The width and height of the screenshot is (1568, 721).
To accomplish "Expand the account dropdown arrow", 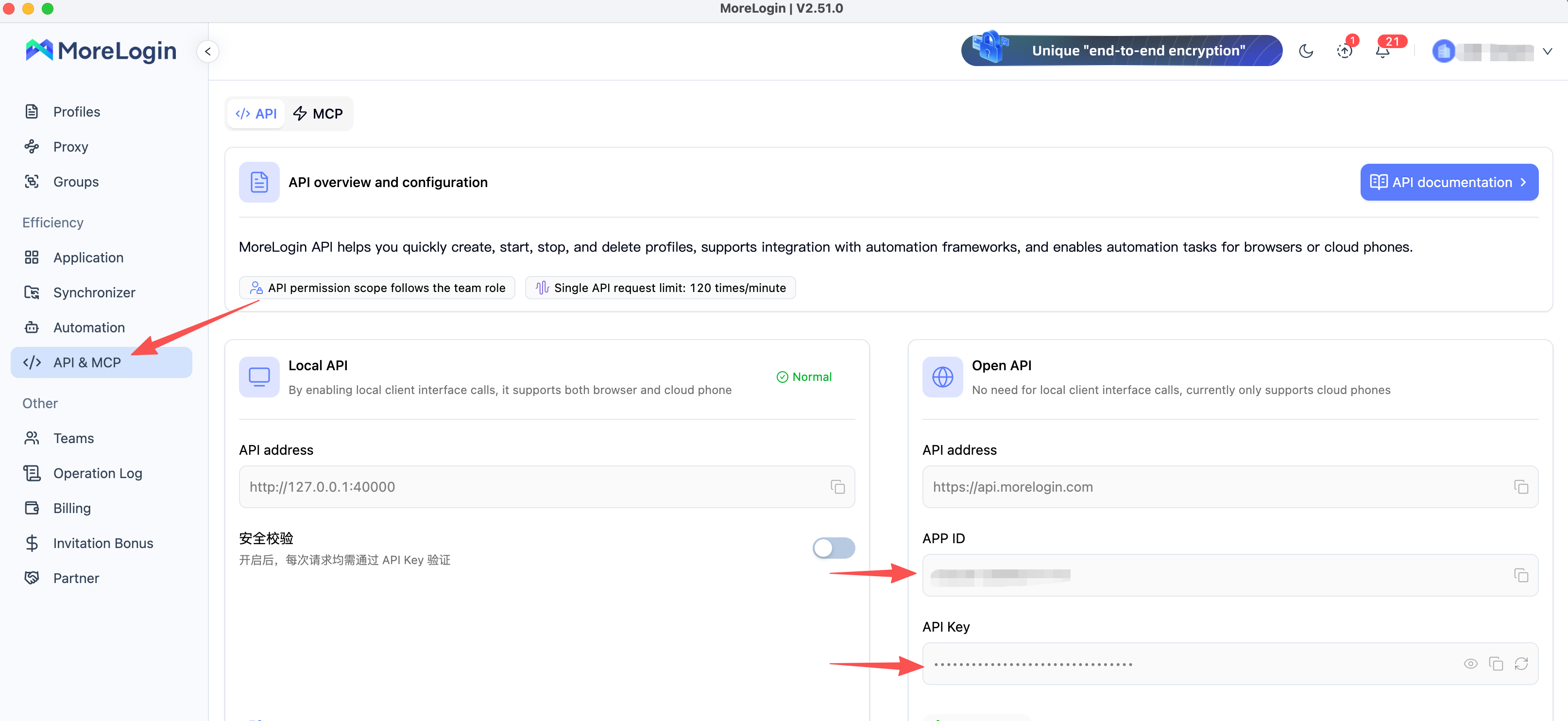I will (x=1547, y=52).
